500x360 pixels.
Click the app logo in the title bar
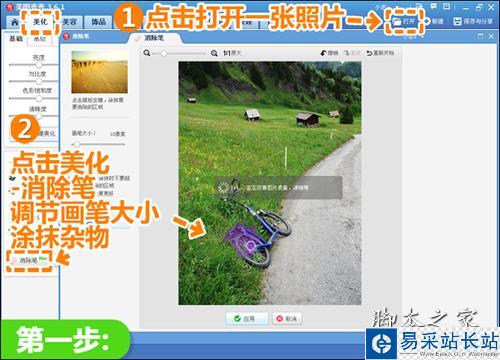point(9,7)
